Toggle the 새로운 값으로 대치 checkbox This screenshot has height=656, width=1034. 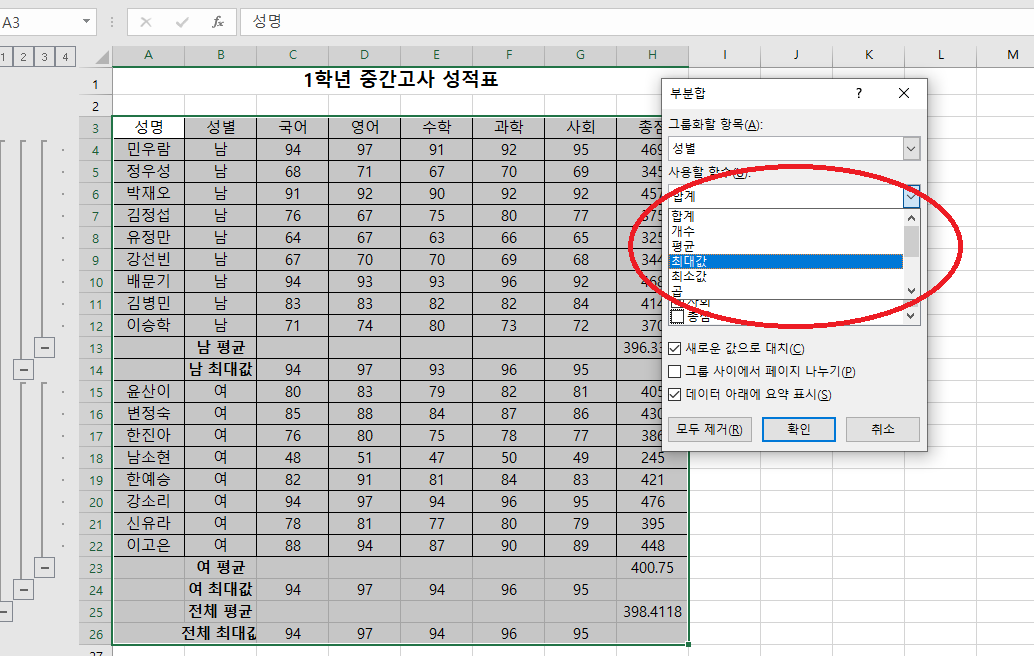676,349
